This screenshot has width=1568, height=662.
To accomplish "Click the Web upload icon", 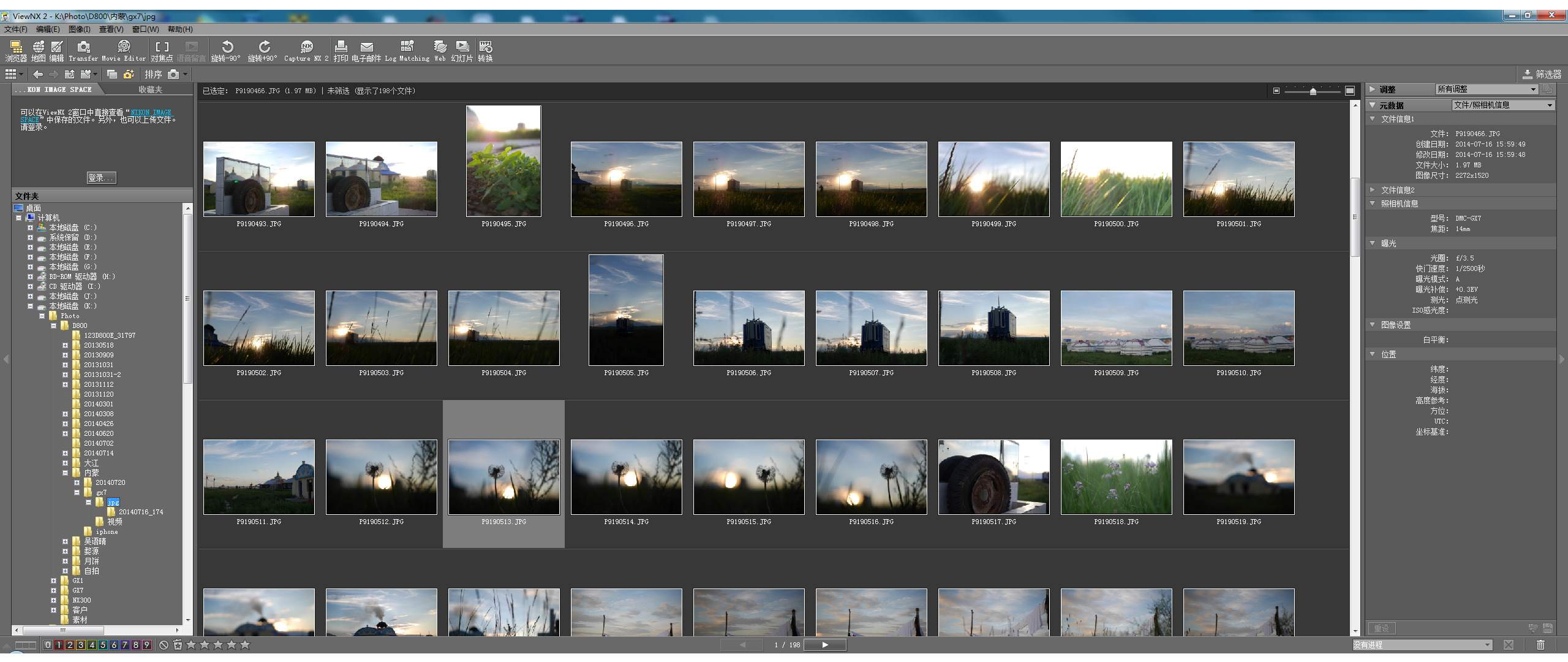I will click(440, 51).
